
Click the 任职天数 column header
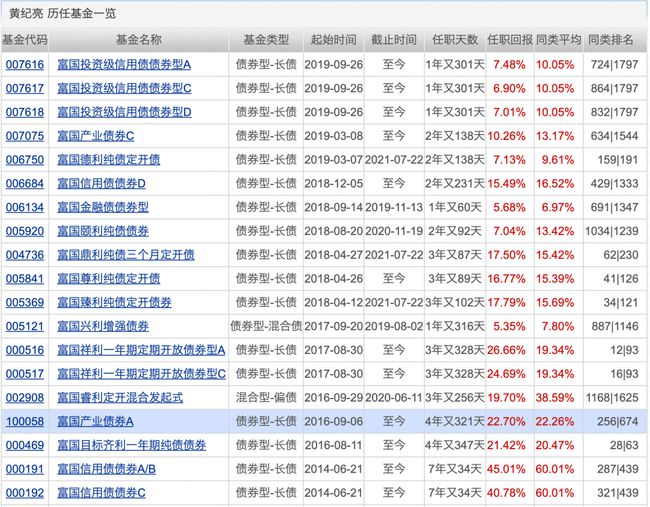455,40
